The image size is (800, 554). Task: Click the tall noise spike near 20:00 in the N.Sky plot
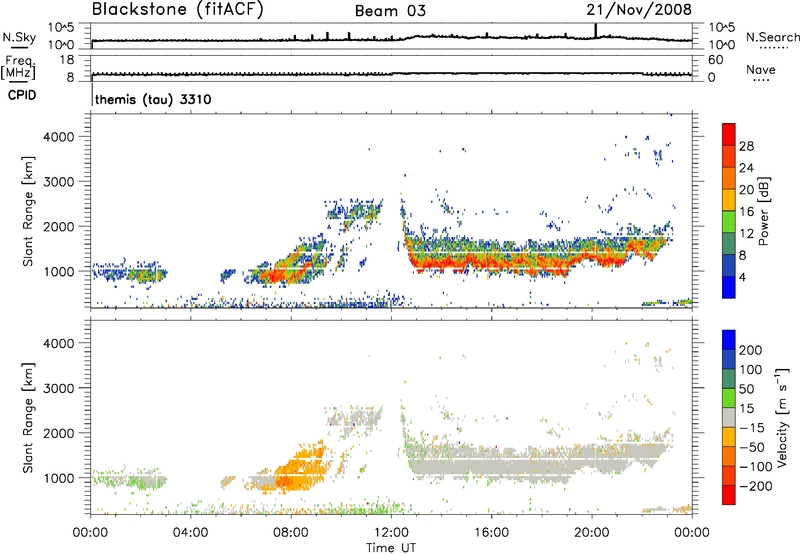[595, 31]
